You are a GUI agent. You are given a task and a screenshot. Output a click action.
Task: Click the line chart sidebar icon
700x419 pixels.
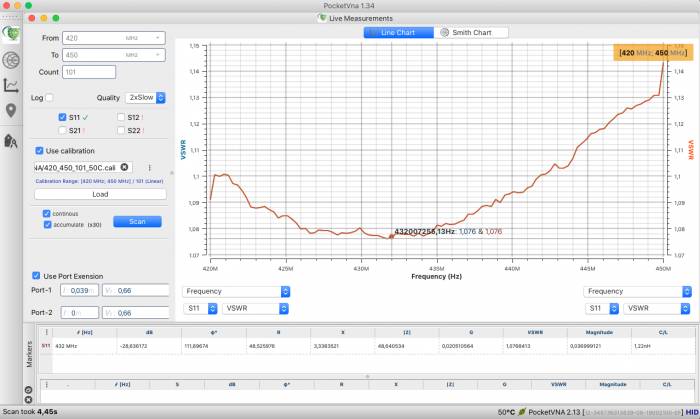[12, 85]
